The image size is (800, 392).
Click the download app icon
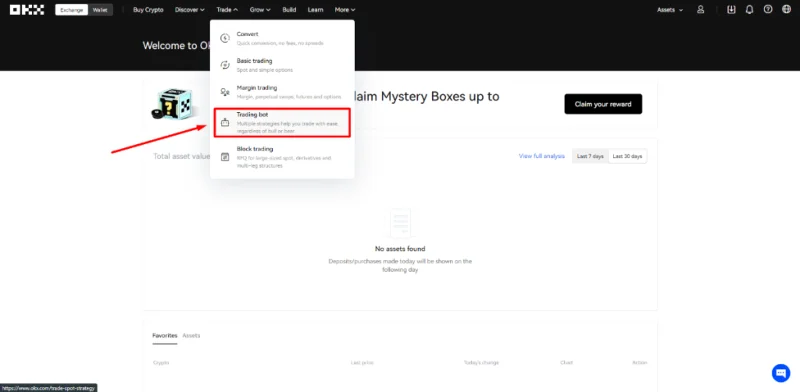731,10
